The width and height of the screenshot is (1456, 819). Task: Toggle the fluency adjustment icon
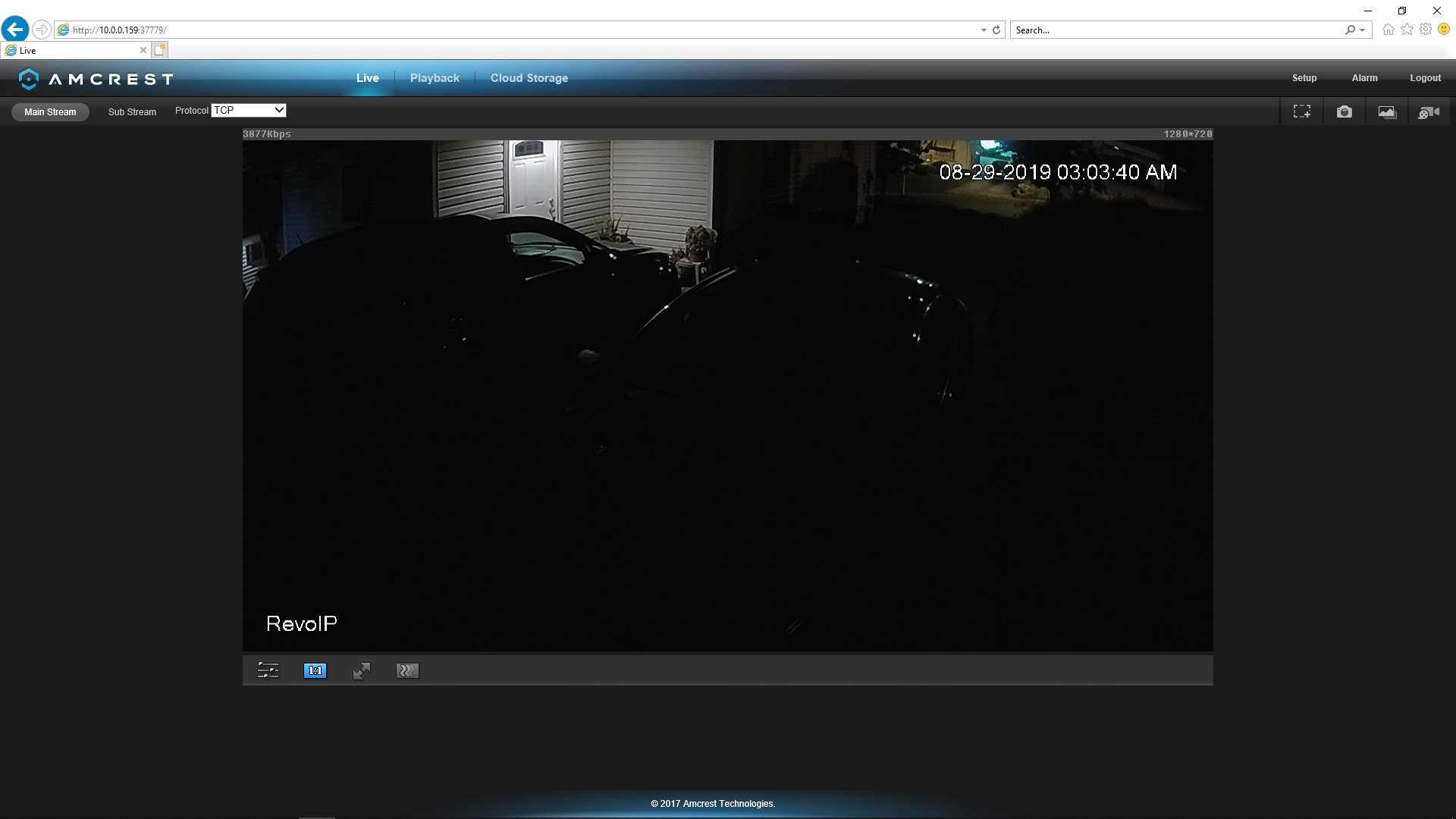(407, 670)
